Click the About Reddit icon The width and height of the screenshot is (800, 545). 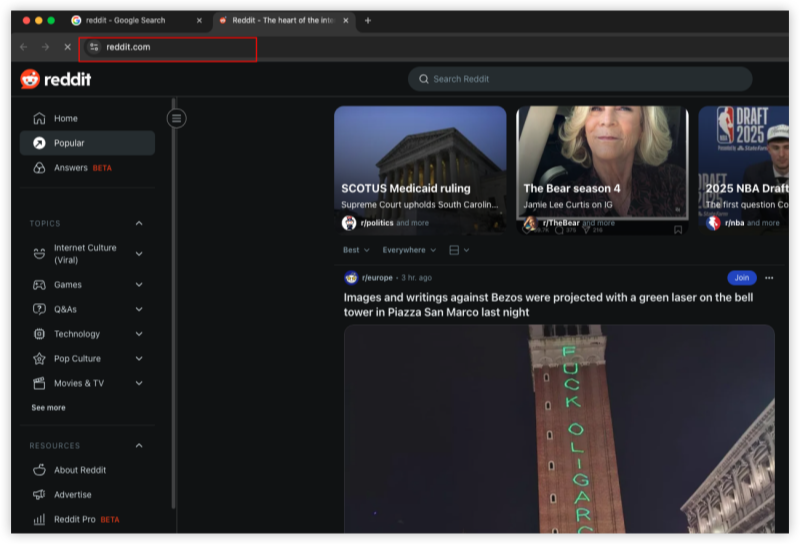pyautogui.click(x=39, y=470)
